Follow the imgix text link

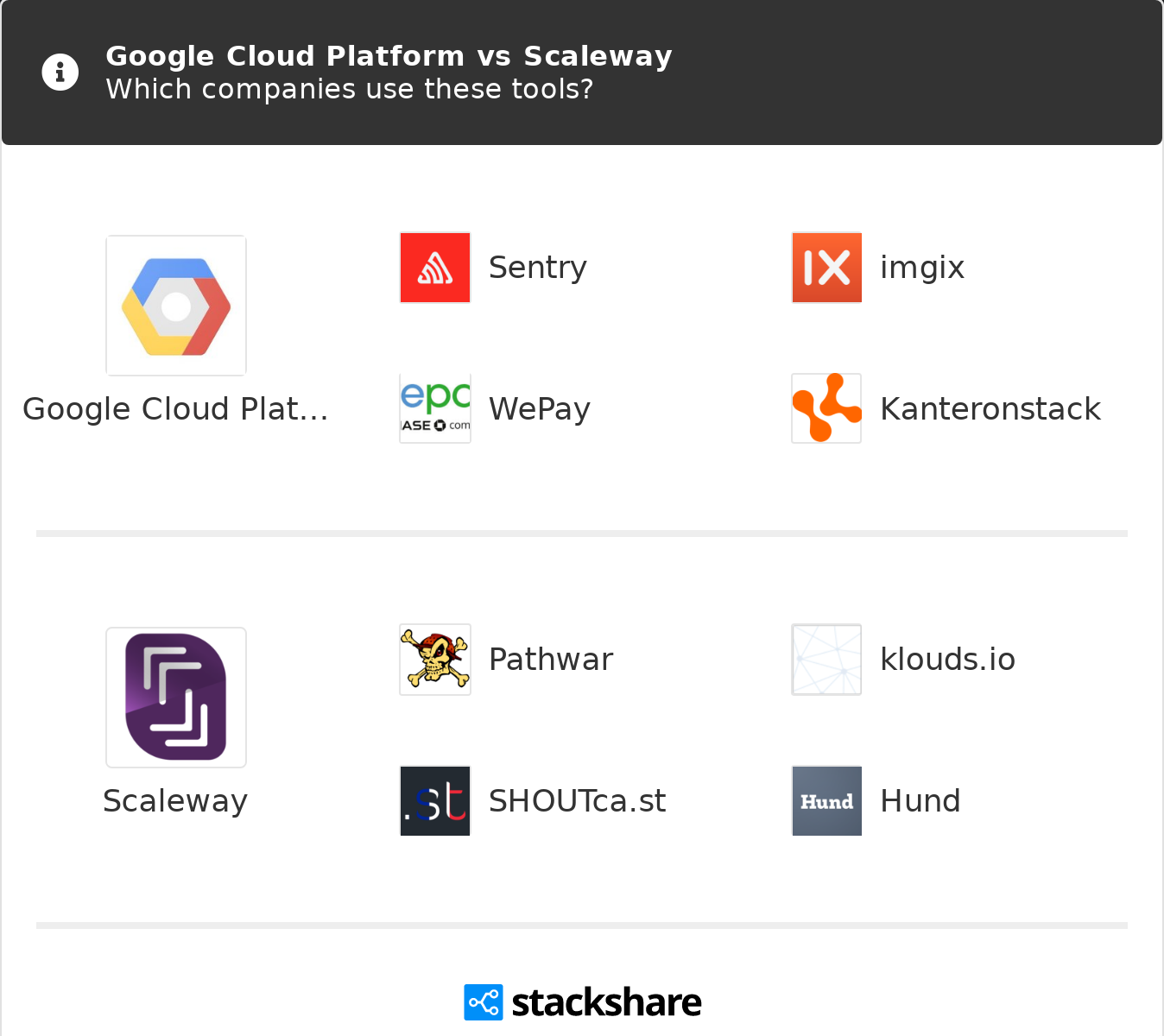pos(921,268)
